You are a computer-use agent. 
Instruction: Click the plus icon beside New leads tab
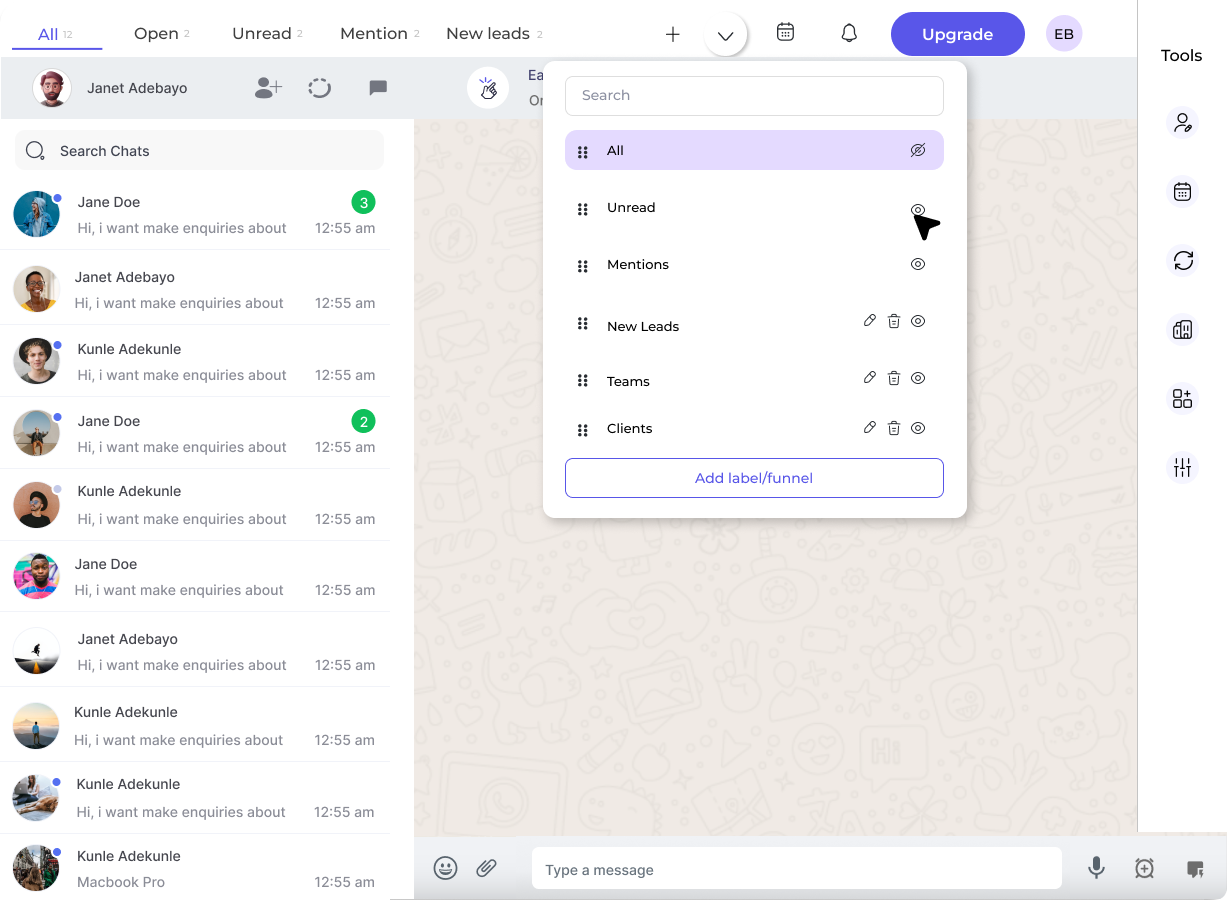pyautogui.click(x=673, y=34)
